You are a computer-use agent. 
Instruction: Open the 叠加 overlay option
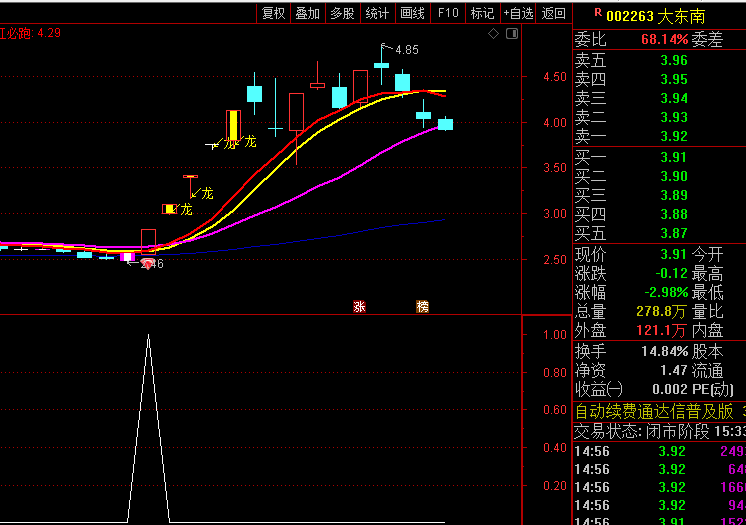(308, 13)
